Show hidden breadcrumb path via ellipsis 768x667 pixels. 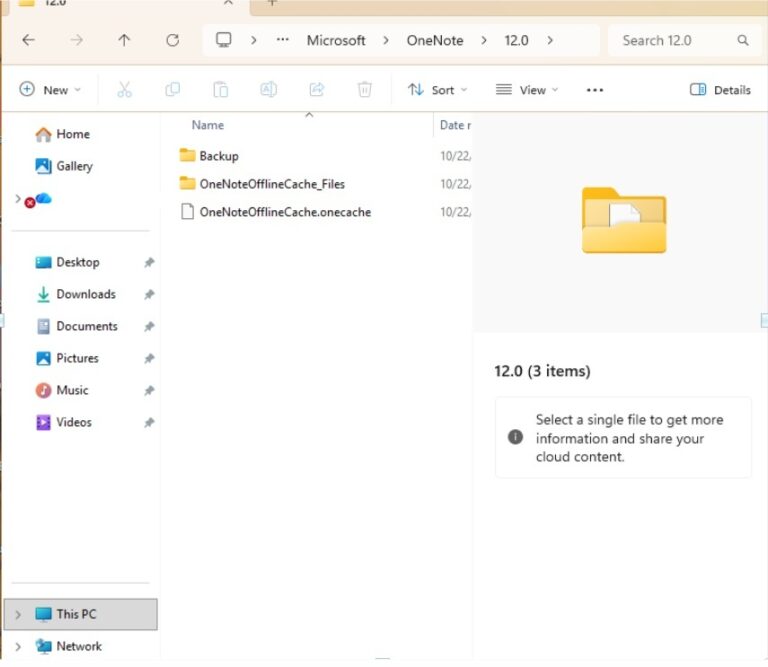tap(283, 40)
